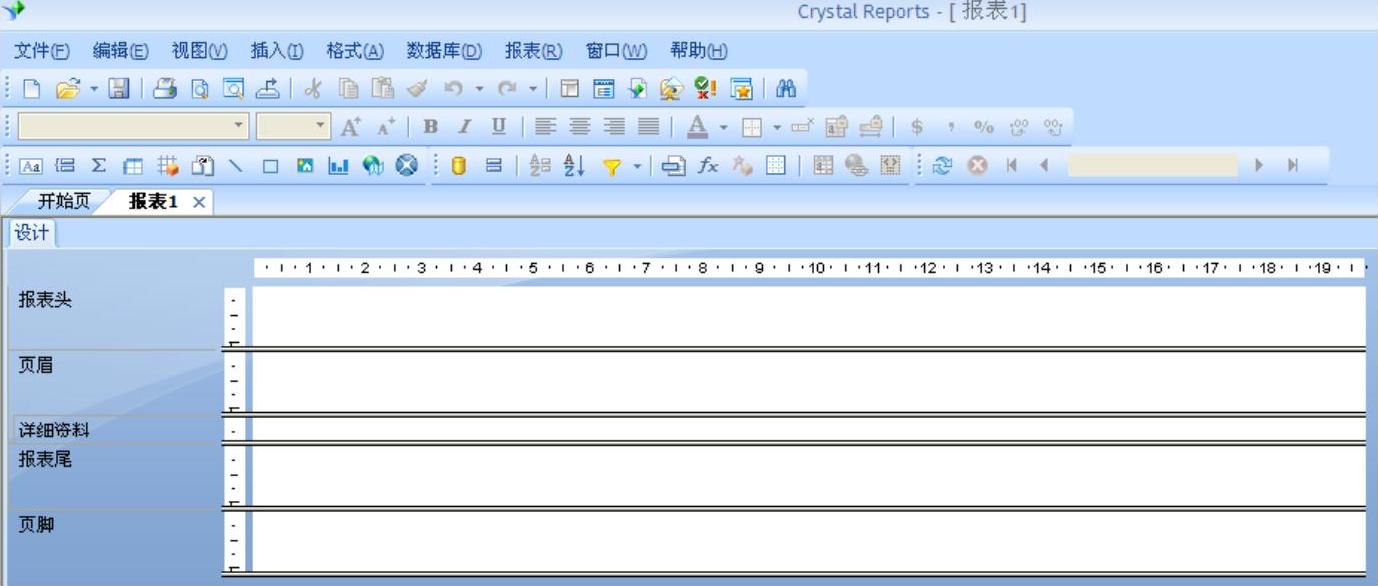
Task: Insert a cross-tab icon
Action: 133,166
